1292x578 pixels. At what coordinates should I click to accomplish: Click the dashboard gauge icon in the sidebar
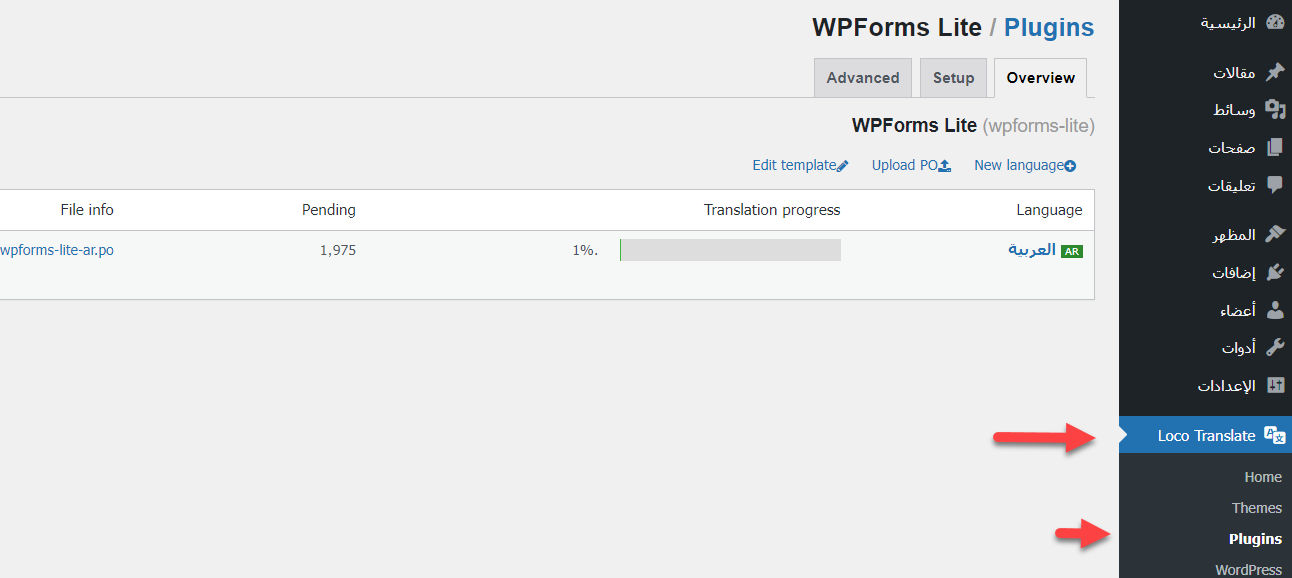1274,23
